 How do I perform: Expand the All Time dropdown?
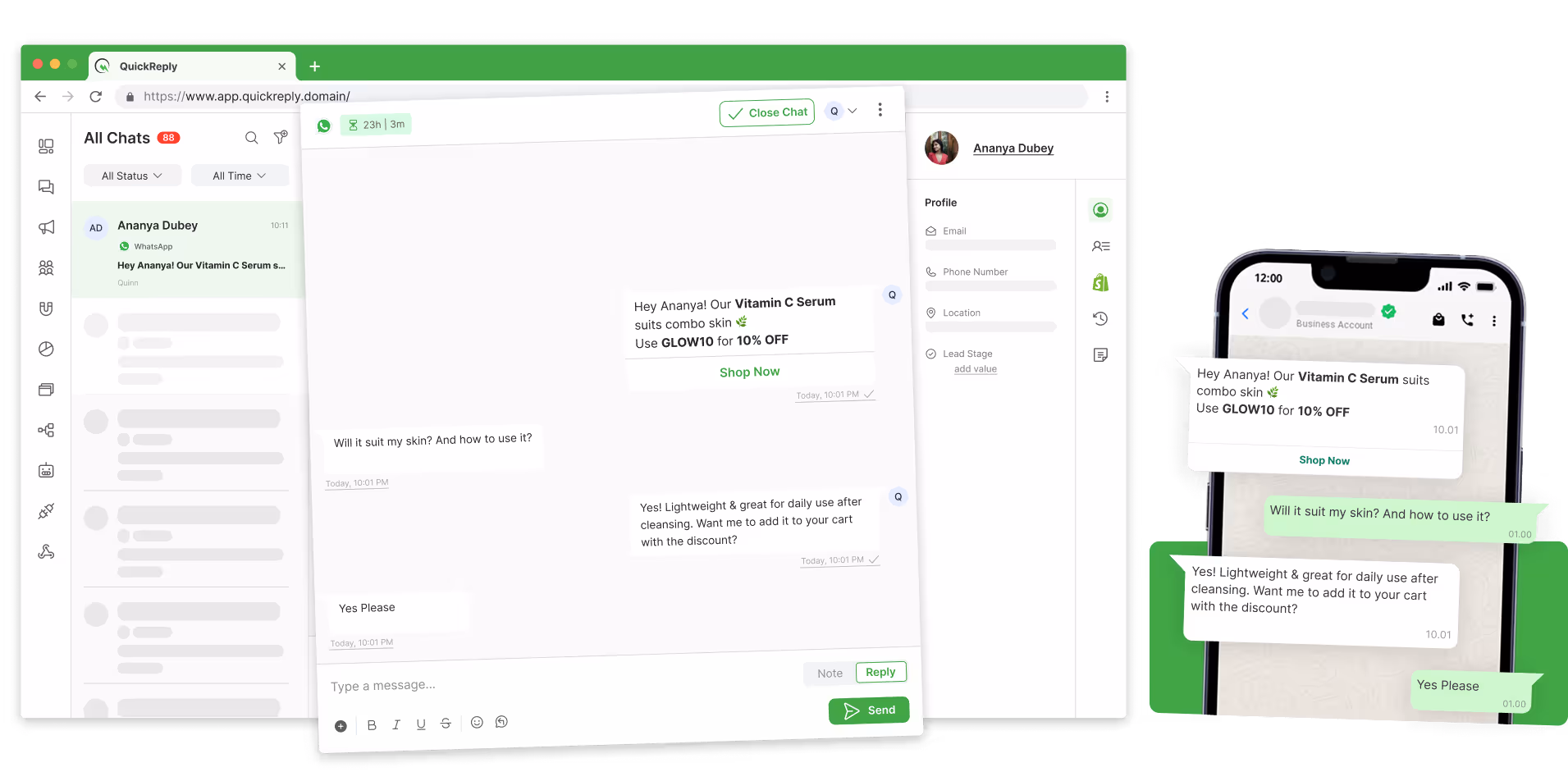[240, 176]
